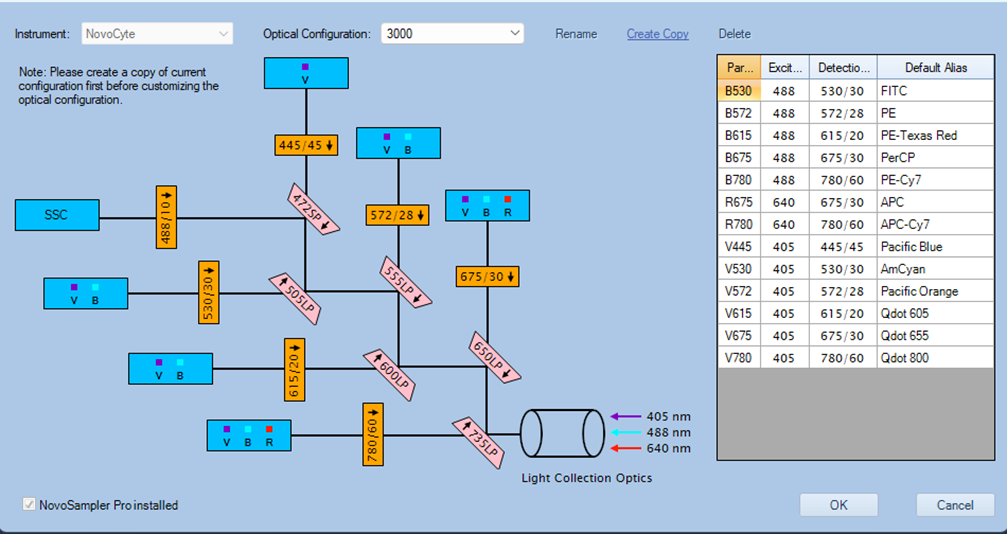Select the 445/45 bandpass filter
Screen dimensions: 1007x534
(x=306, y=145)
